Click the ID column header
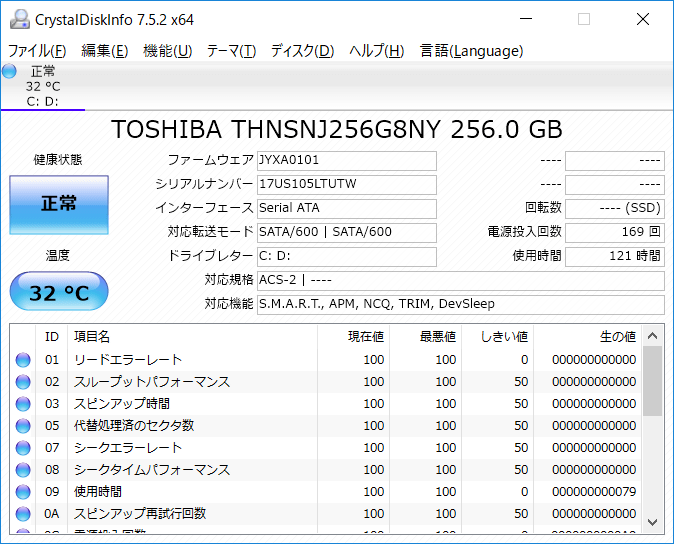674x544 pixels. click(52, 336)
